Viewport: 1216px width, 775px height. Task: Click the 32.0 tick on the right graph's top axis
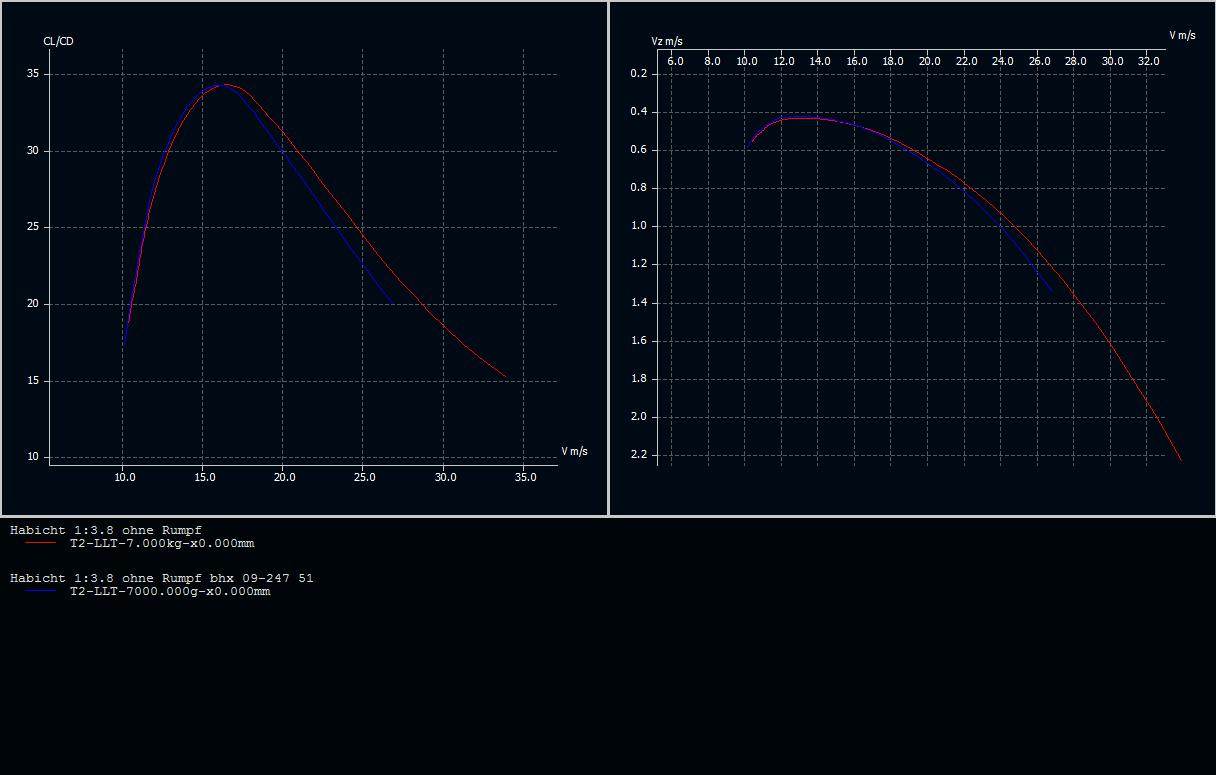coord(1149,61)
